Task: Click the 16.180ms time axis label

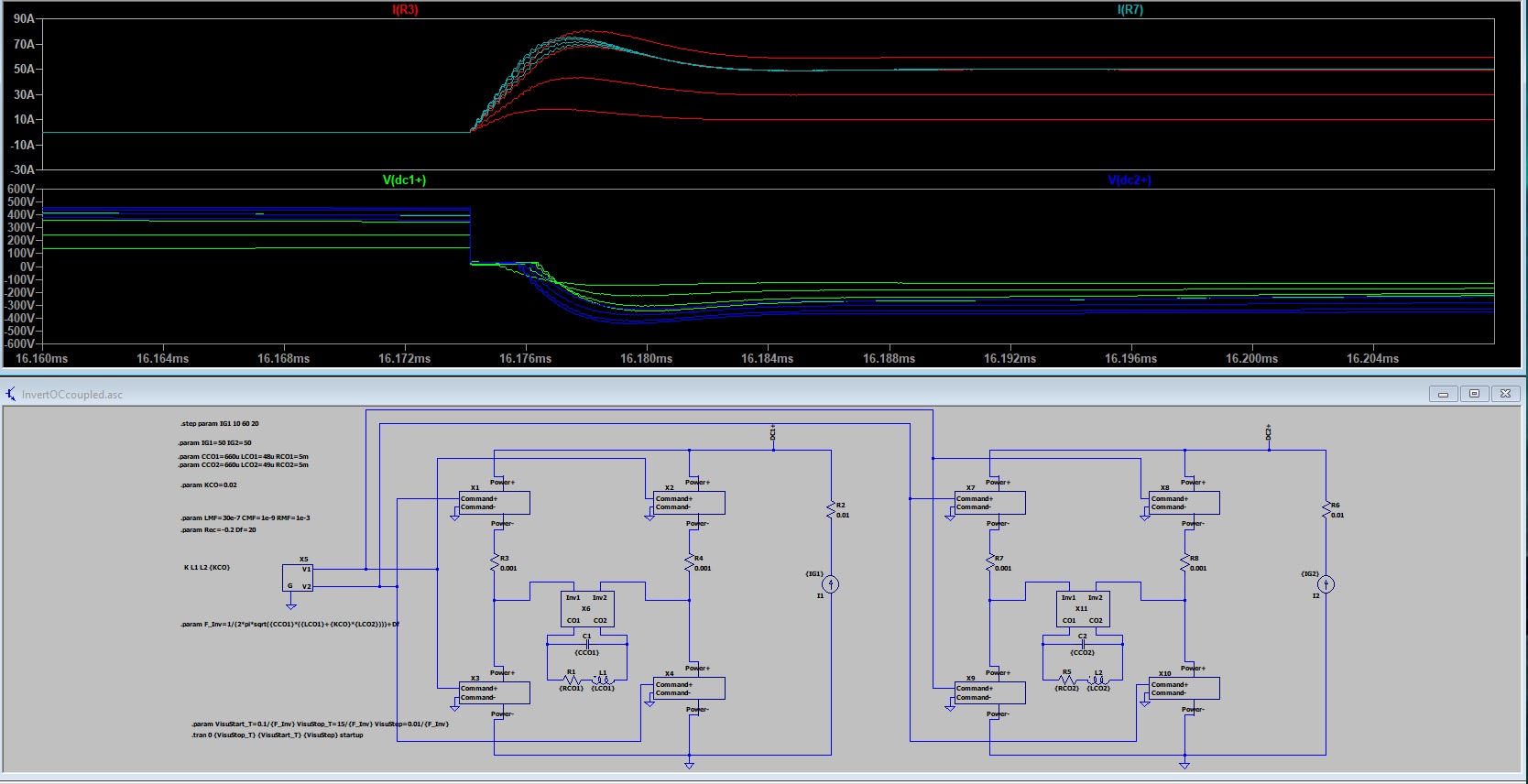Action: coord(646,359)
